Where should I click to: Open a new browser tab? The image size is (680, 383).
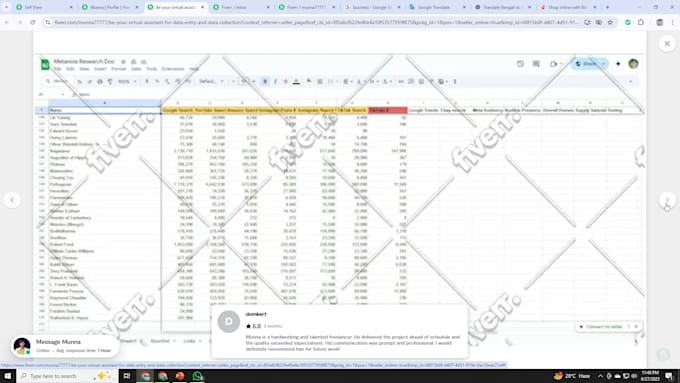607,7
